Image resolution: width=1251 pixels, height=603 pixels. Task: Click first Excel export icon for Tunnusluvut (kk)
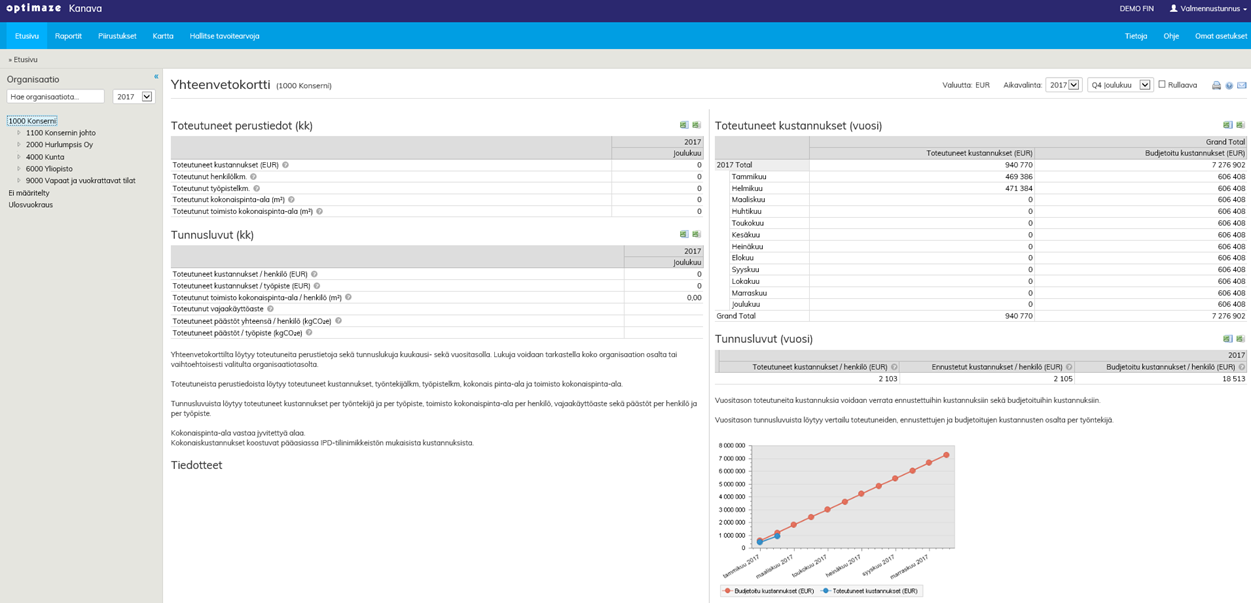(x=684, y=234)
